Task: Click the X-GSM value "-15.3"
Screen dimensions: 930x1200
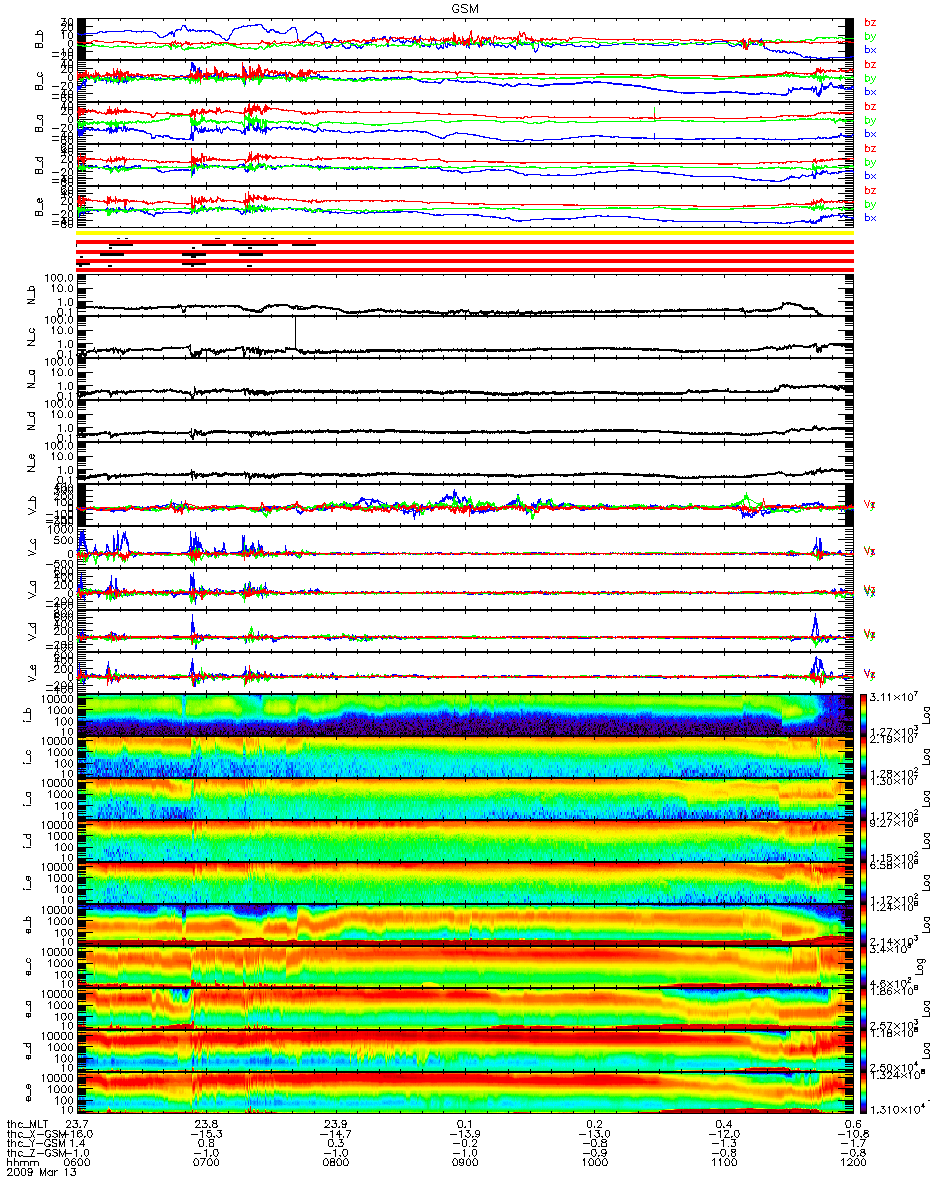Action: point(206,1135)
